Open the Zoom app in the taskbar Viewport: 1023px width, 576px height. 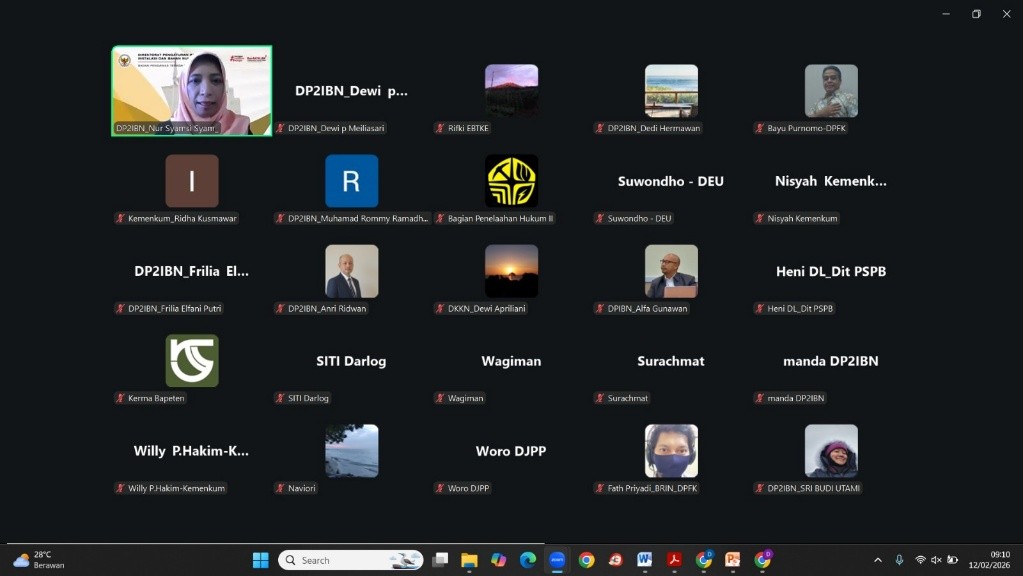click(x=557, y=560)
